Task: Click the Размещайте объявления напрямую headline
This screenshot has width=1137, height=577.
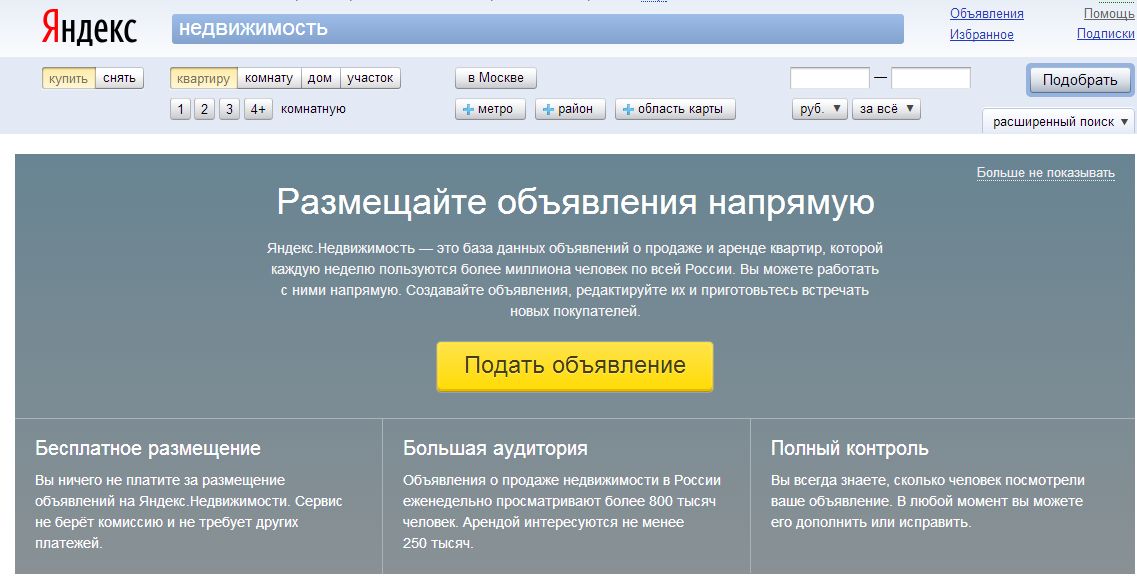Action: coord(576,203)
